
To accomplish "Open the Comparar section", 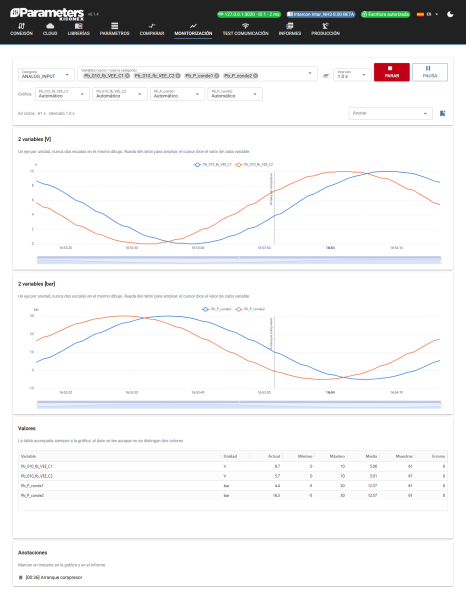I will [152, 29].
